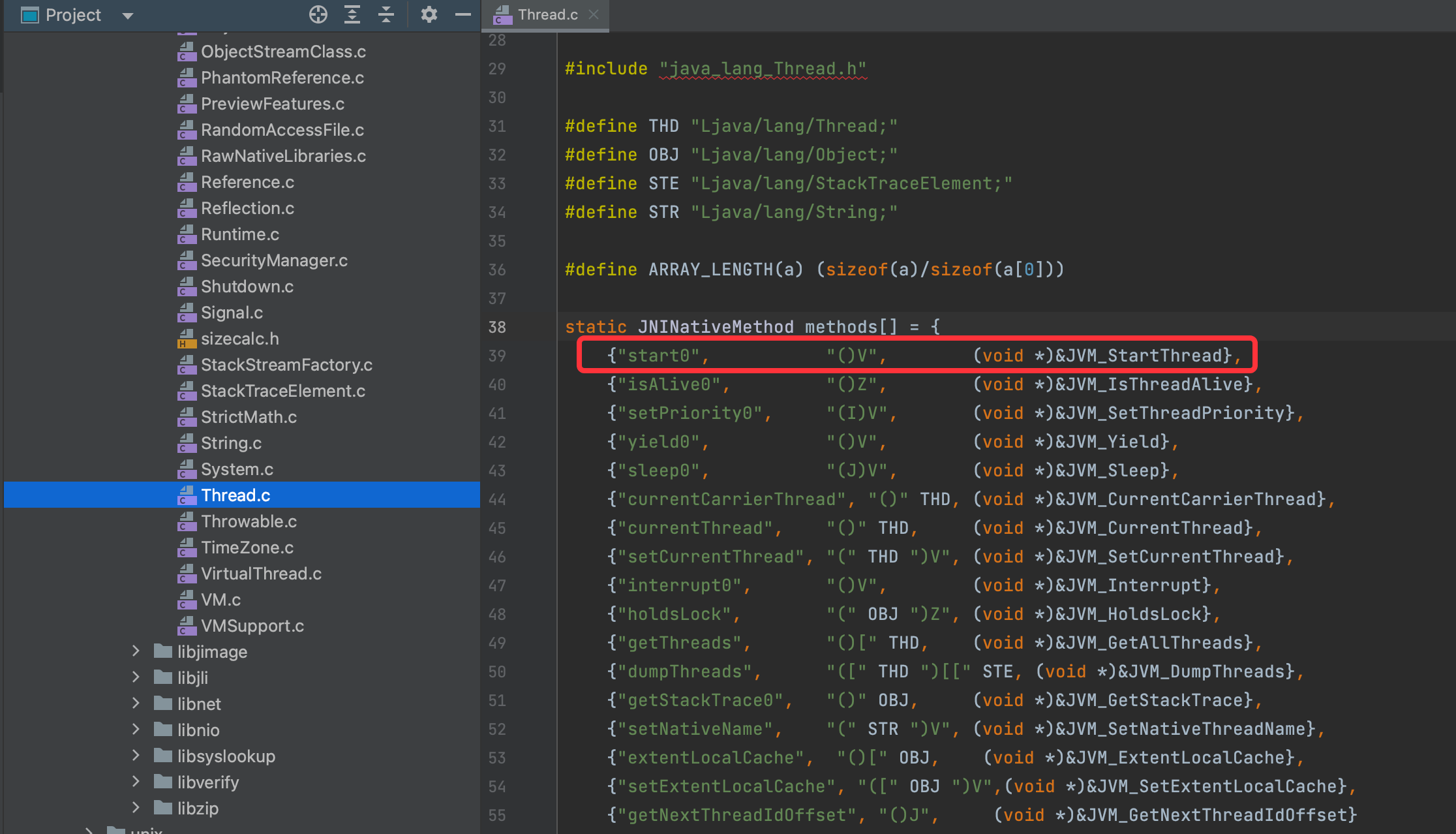Hide the Project tool window
The image size is (1456, 834).
click(x=463, y=14)
